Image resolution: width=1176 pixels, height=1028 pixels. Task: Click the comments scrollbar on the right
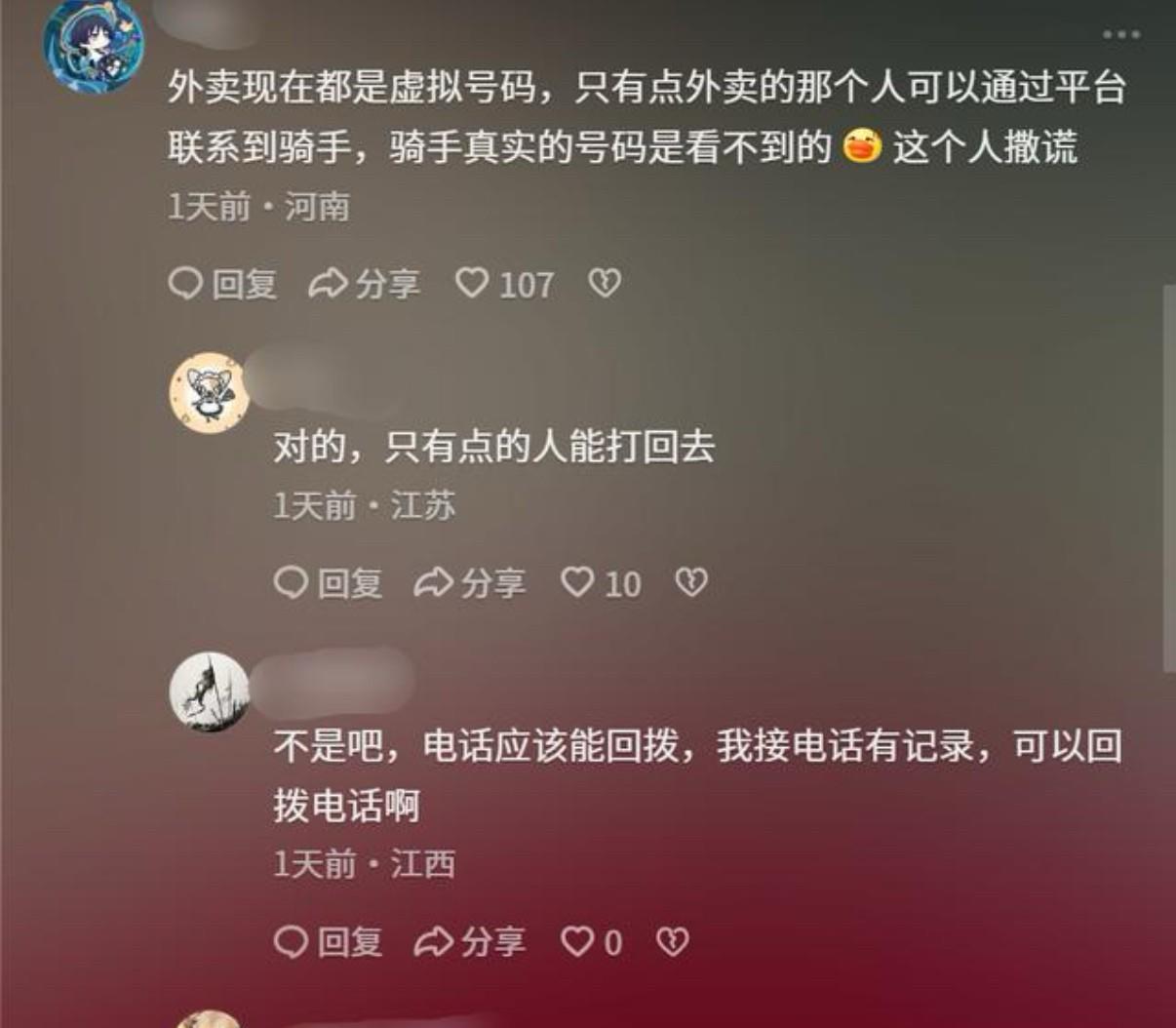(1170, 478)
